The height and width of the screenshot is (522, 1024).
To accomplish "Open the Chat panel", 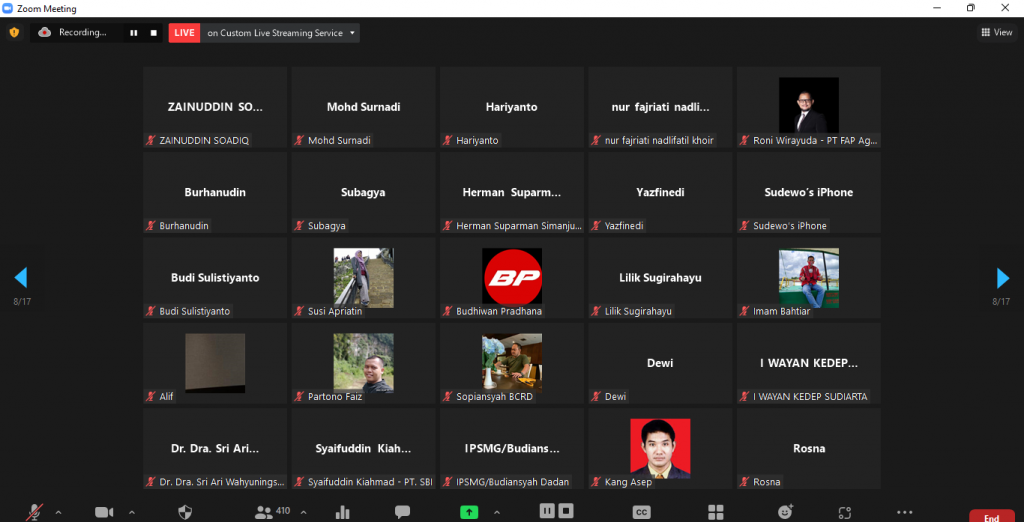I will (x=402, y=512).
